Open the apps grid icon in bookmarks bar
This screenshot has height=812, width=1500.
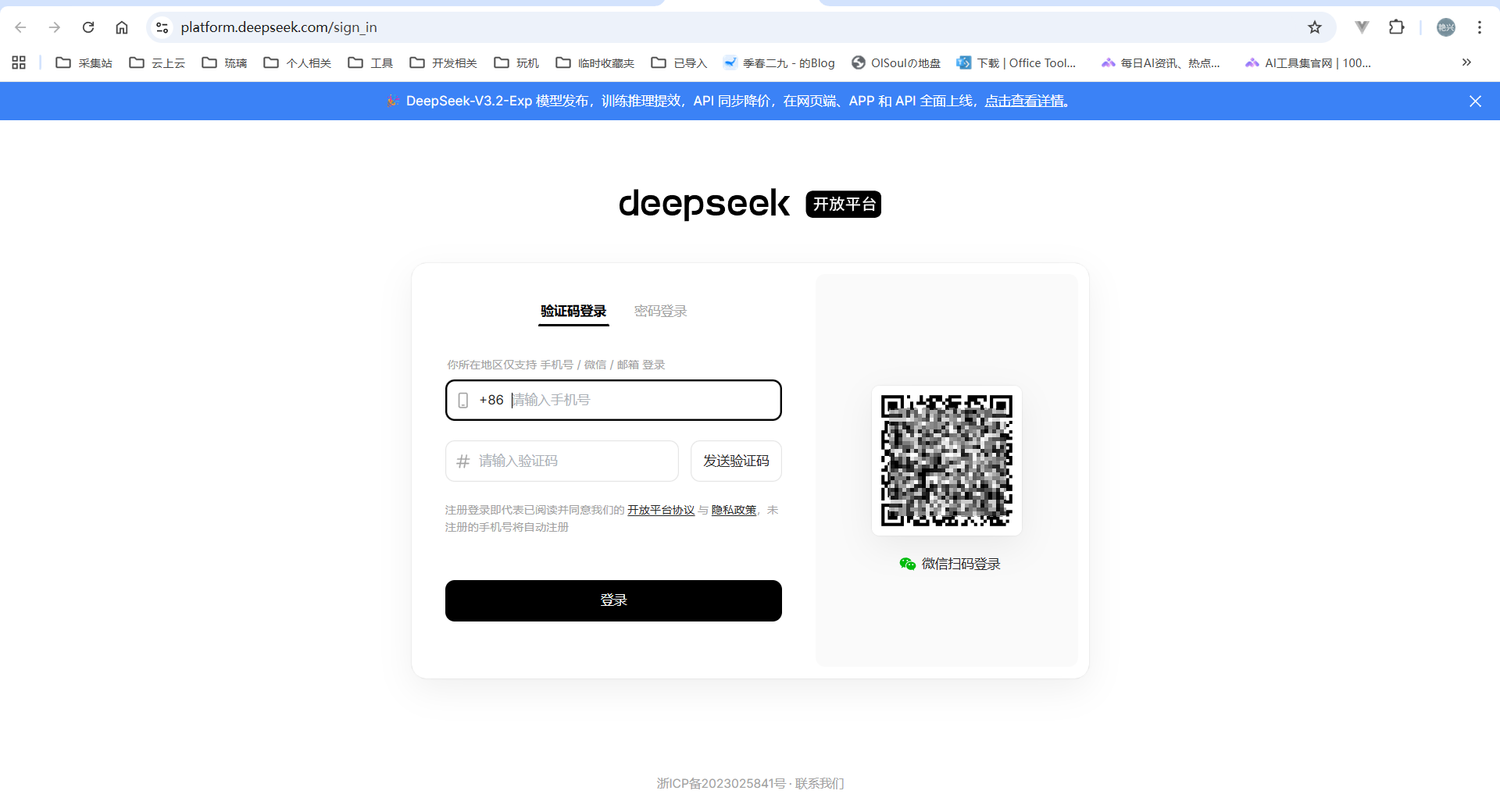coord(19,62)
